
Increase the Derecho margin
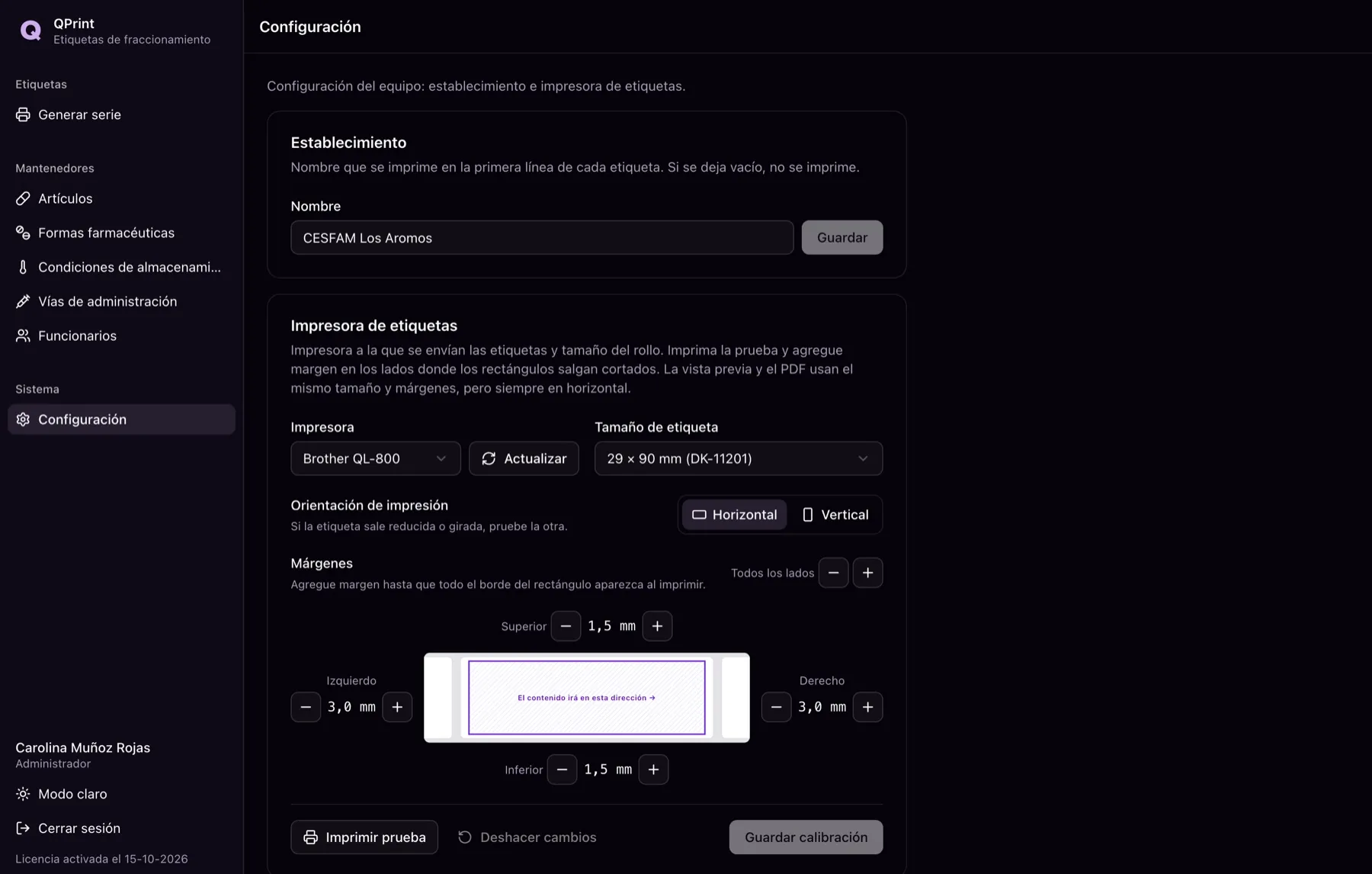coord(867,707)
